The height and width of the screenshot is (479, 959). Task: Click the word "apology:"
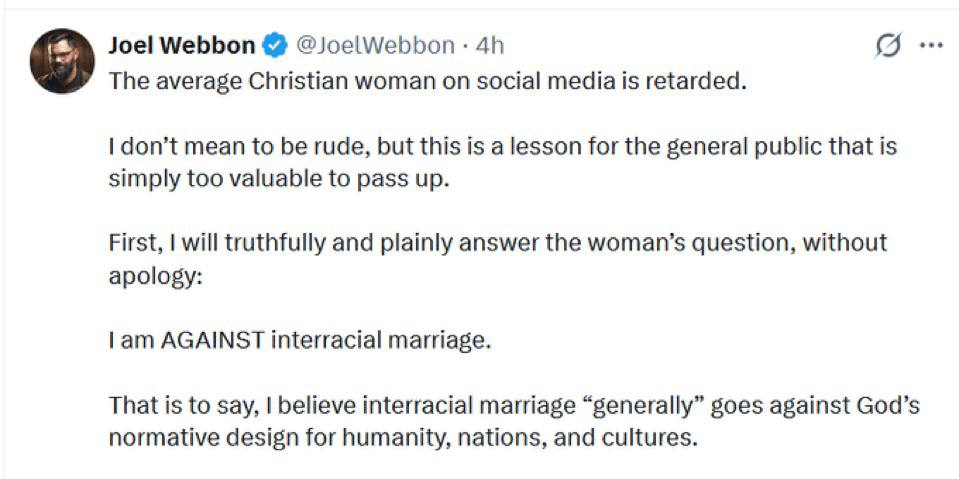[x=155, y=275]
